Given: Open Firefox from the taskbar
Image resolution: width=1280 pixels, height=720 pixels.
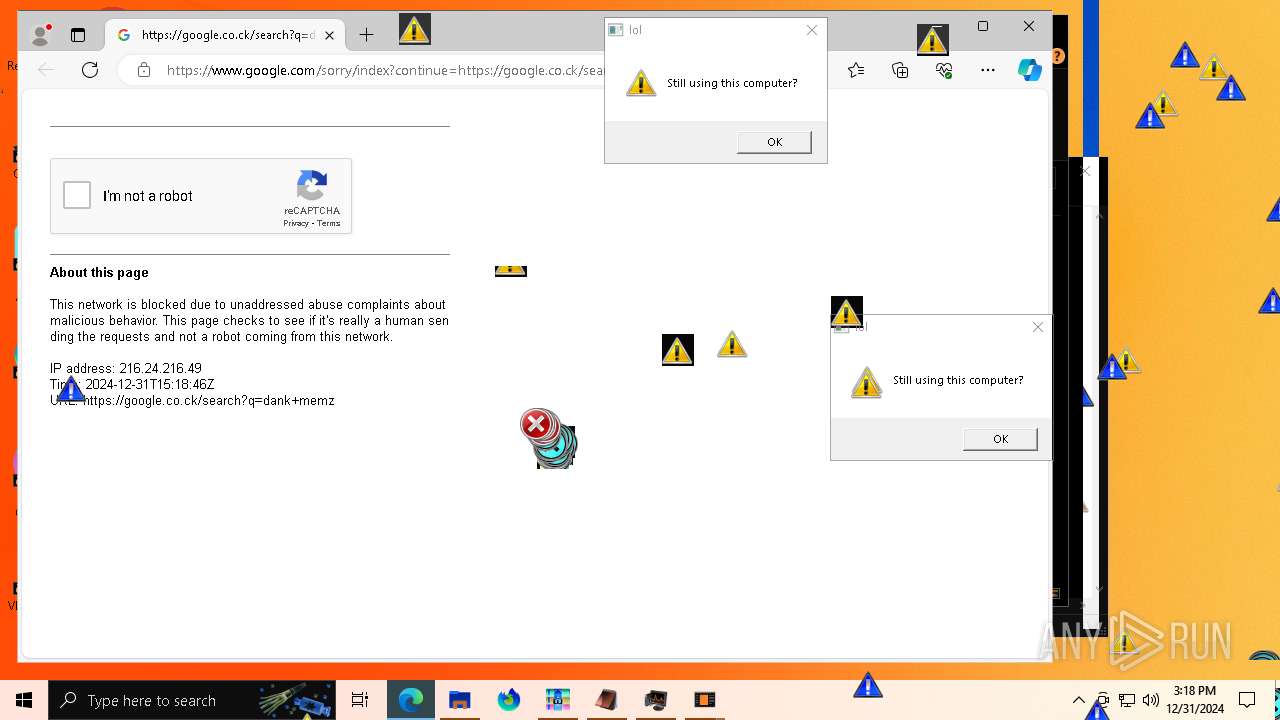Looking at the screenshot, I should pyautogui.click(x=509, y=700).
